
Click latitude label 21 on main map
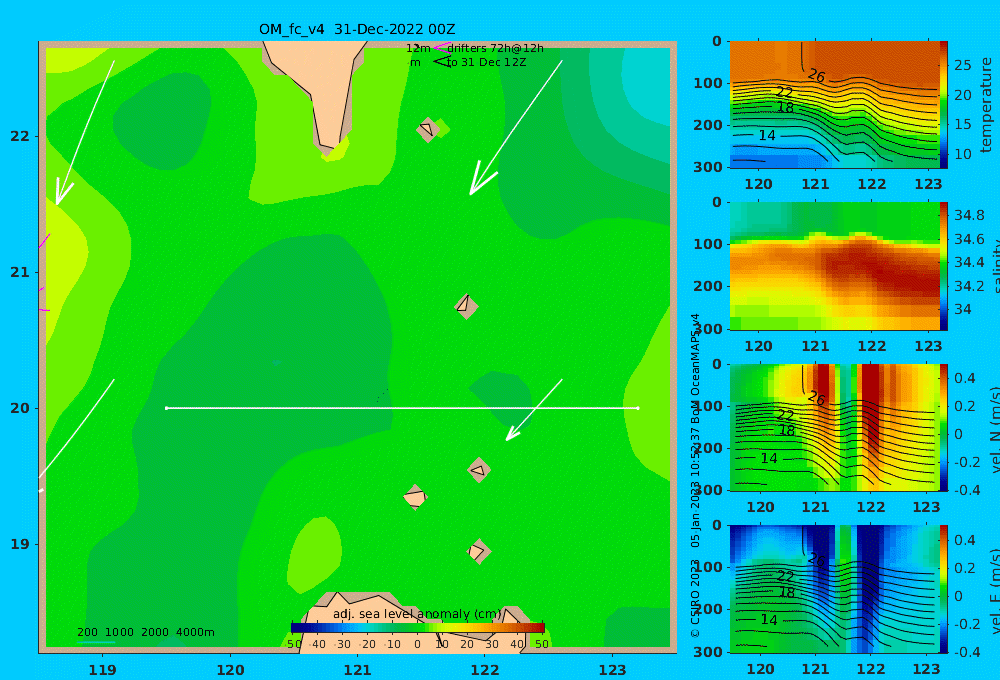pos(20,272)
